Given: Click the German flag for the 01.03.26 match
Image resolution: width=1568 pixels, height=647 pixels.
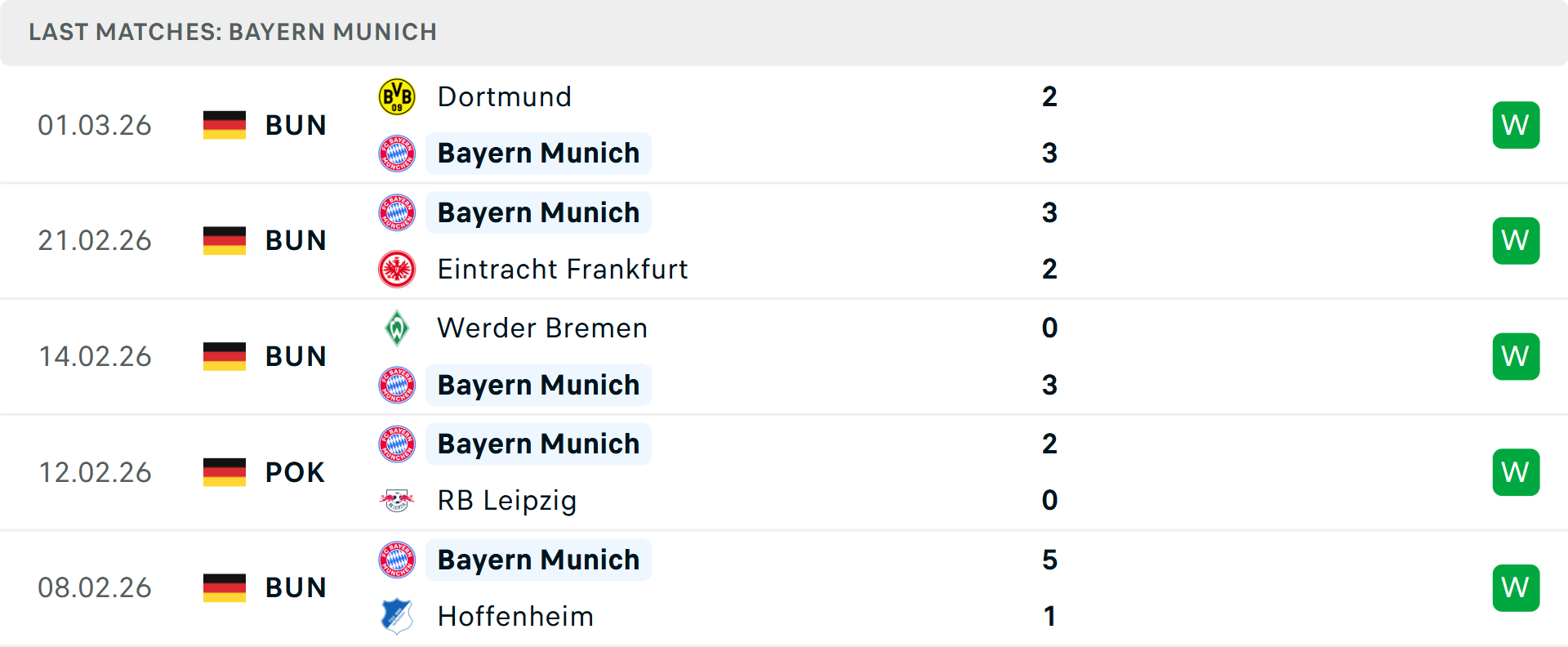Looking at the screenshot, I should pos(224,124).
